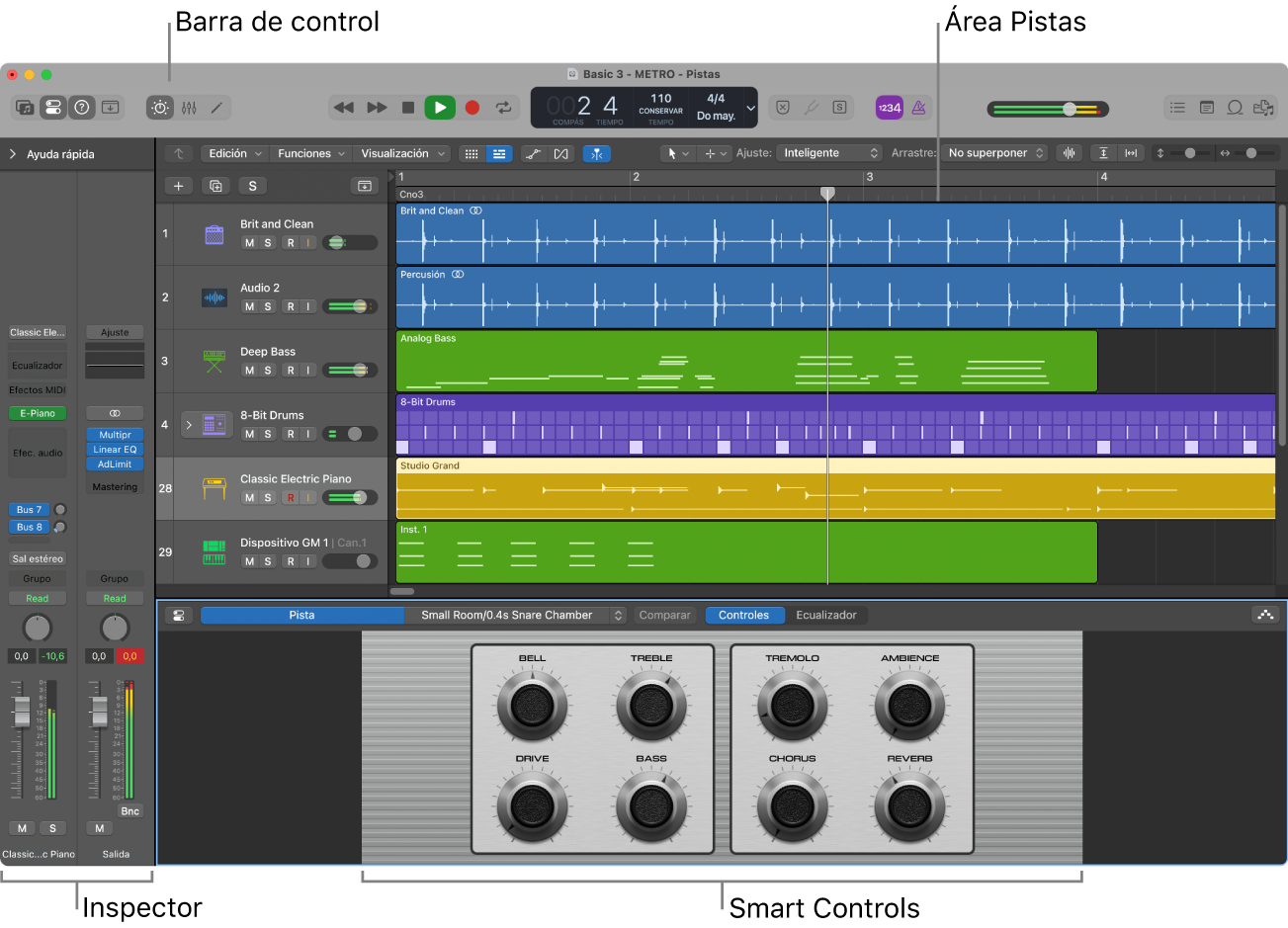Toggle the grid view button in tracks menu bar
This screenshot has height=928, width=1288.
(x=472, y=153)
